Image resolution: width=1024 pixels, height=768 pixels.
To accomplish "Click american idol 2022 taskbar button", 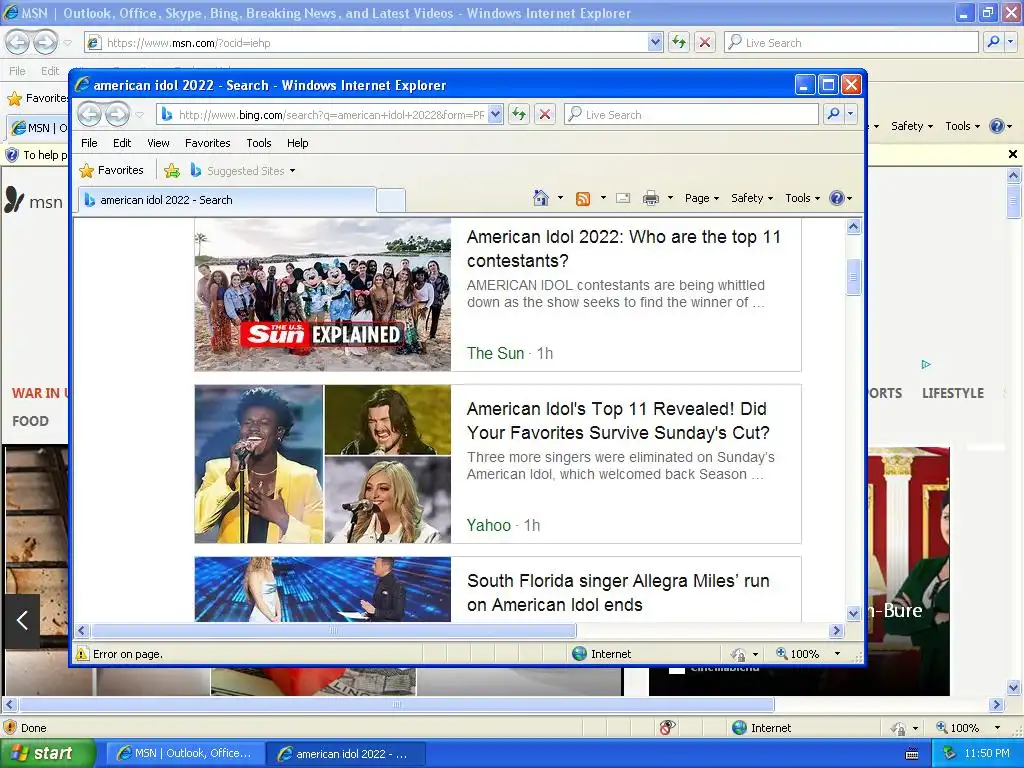I will [347, 754].
